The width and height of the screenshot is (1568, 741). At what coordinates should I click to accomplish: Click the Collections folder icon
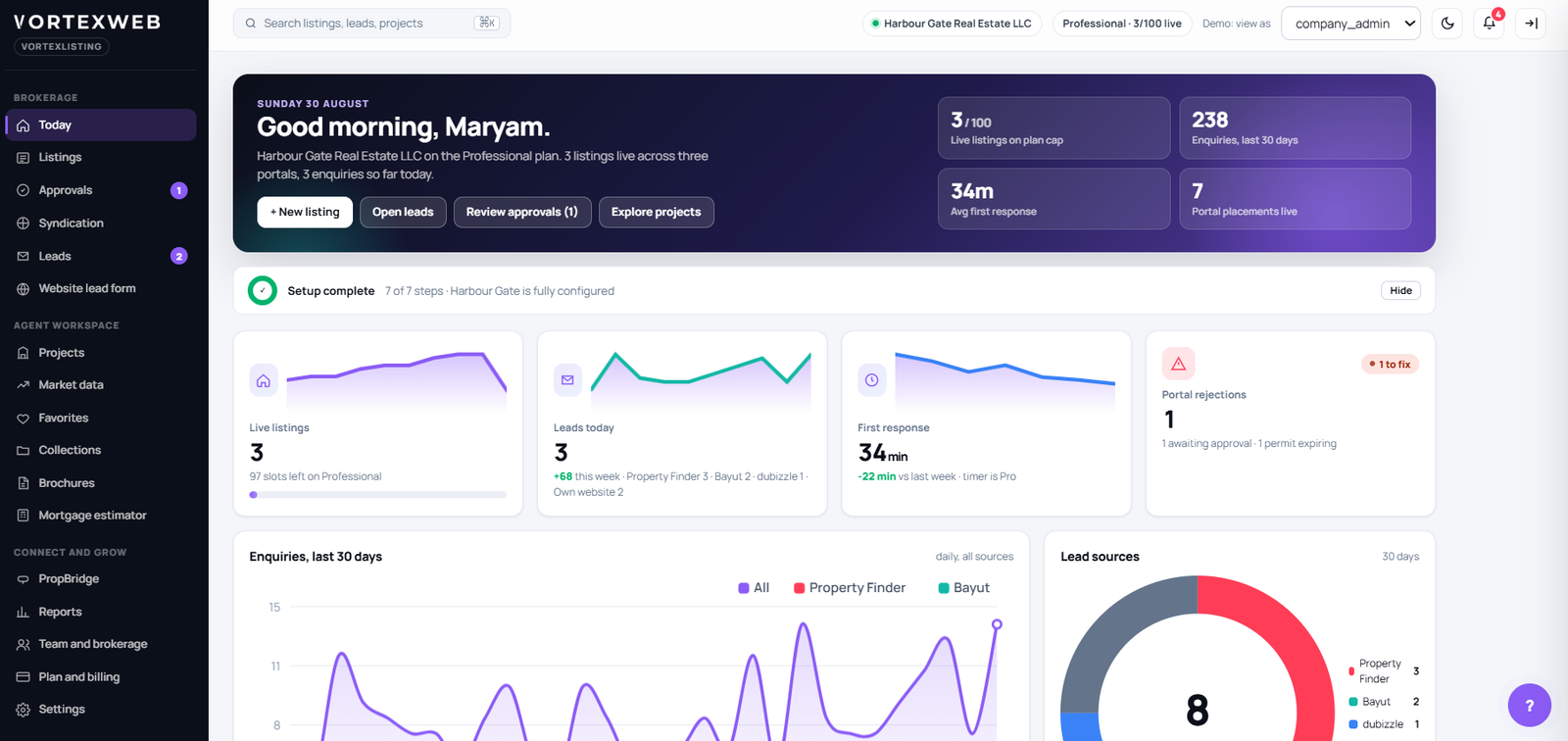23,451
